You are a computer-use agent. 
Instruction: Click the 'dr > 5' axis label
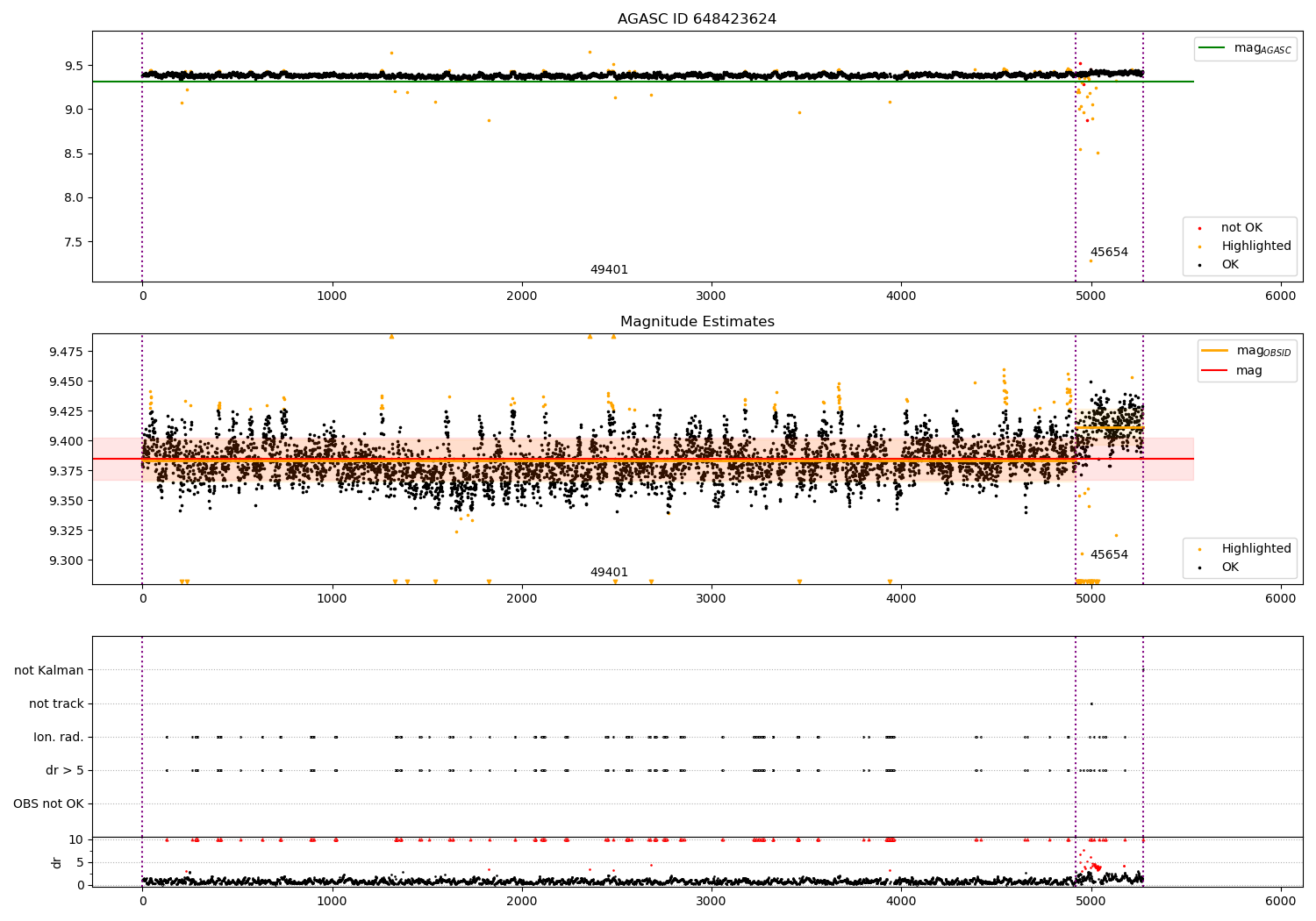pos(65,771)
